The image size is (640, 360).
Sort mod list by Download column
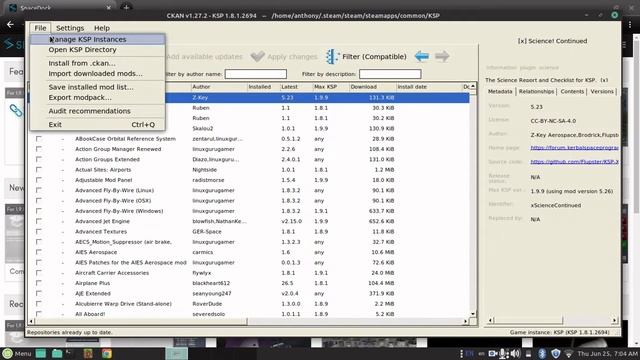coord(373,87)
